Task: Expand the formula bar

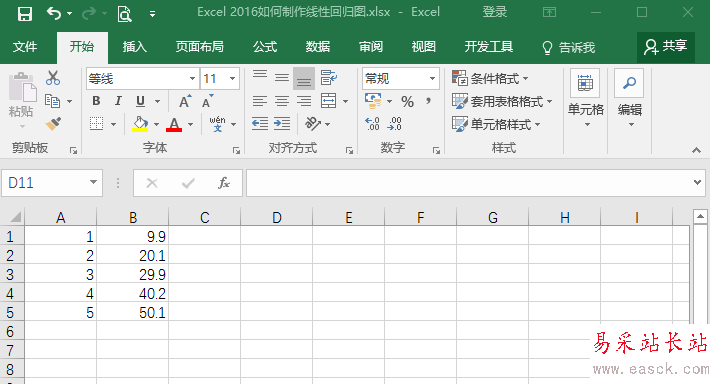Action: click(697, 182)
